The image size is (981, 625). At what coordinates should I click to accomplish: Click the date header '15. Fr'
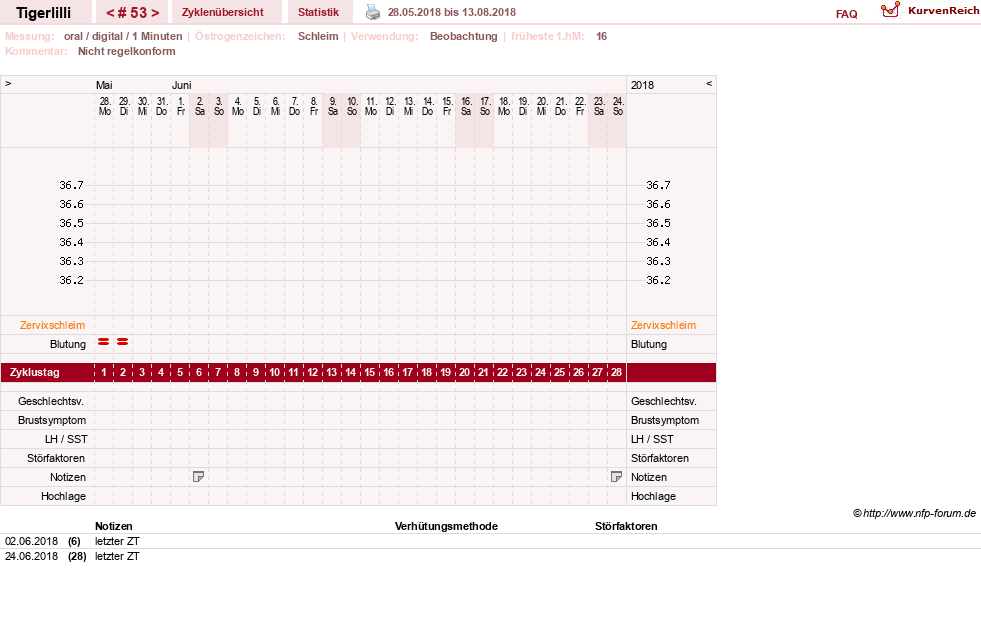[447, 106]
